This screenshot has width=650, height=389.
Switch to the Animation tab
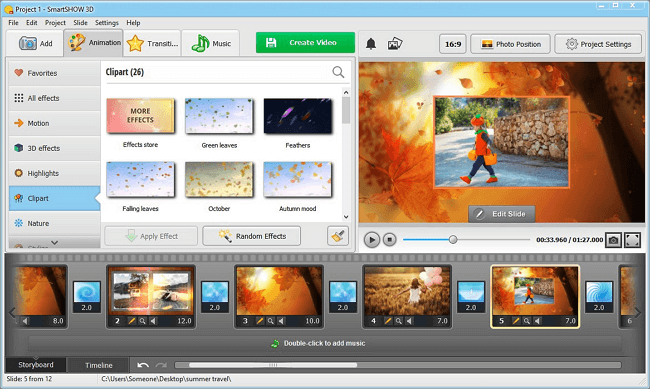94,43
